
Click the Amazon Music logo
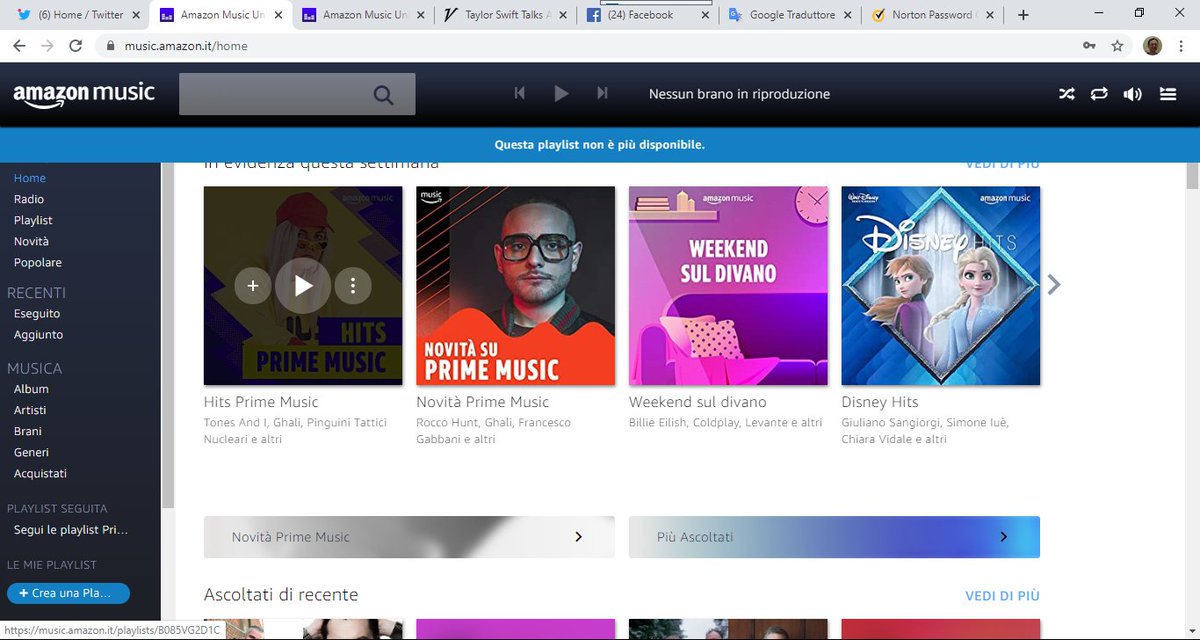(x=84, y=94)
